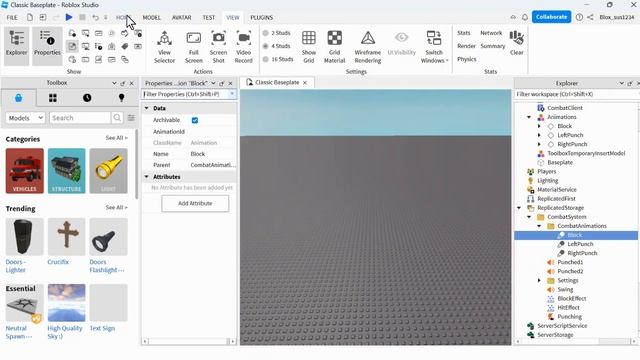Expand the LeftPunch item under Animations
Screen dimensions: 640x360
pos(539,135)
